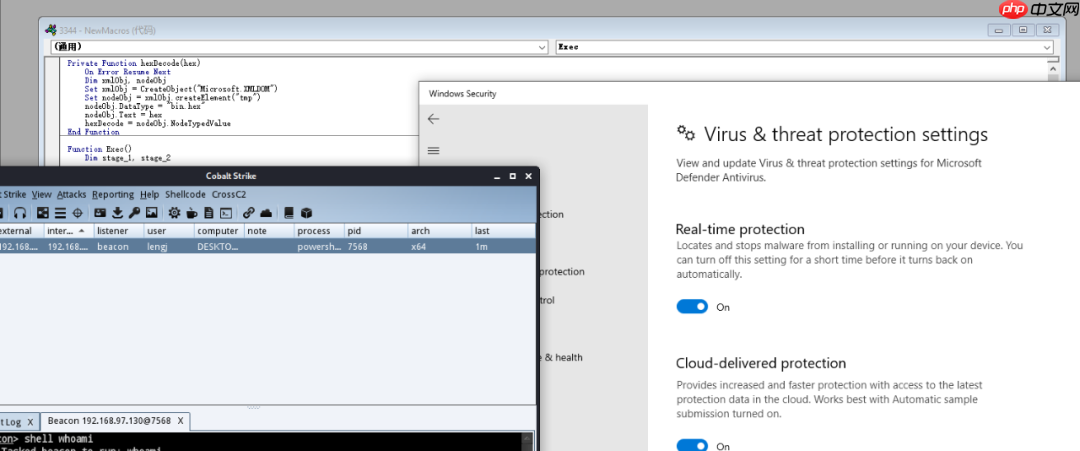Sort sessions by pid column
Viewport: 1080px width, 451px height.
coord(375,231)
